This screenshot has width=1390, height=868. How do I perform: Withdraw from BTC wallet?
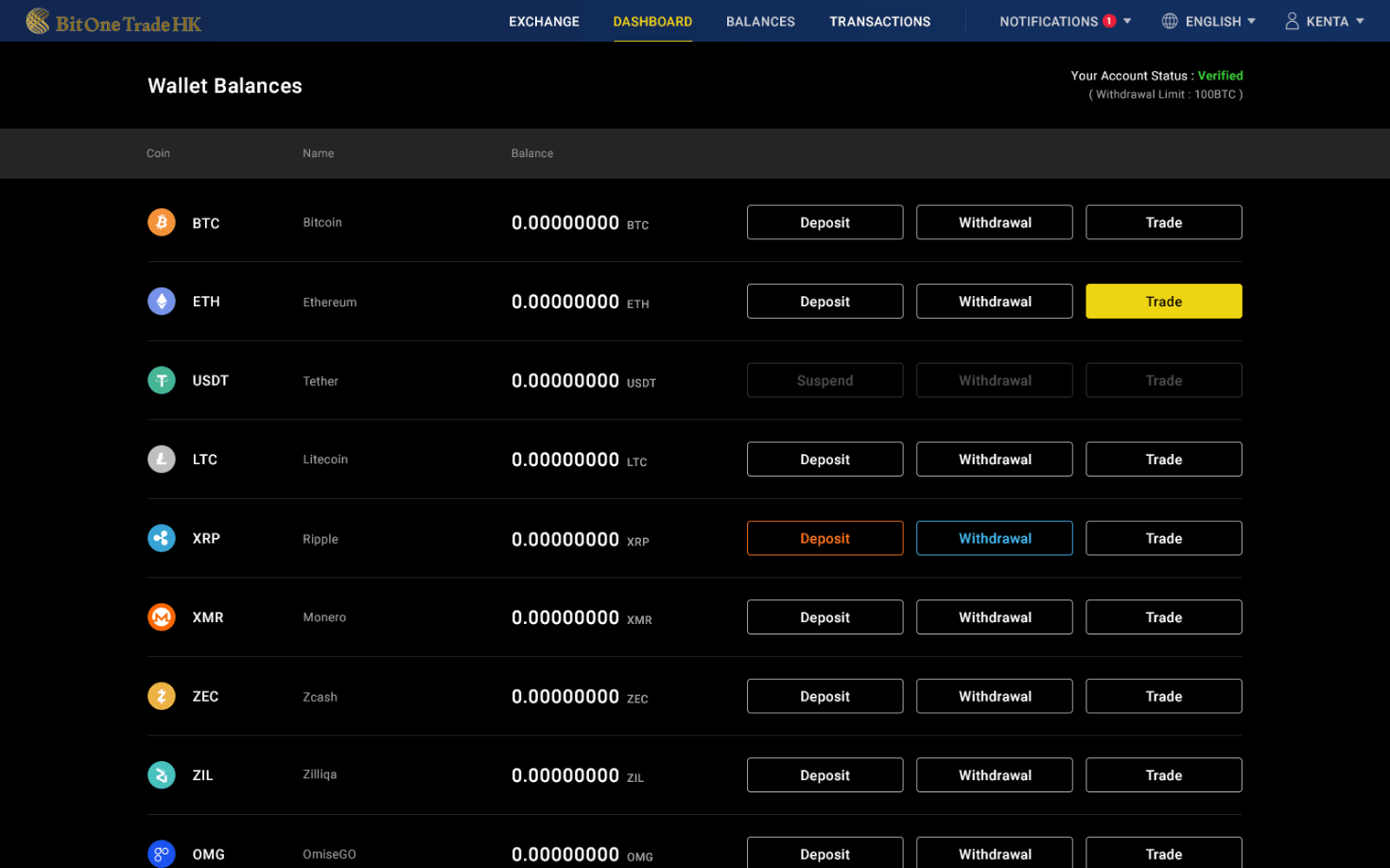point(995,222)
